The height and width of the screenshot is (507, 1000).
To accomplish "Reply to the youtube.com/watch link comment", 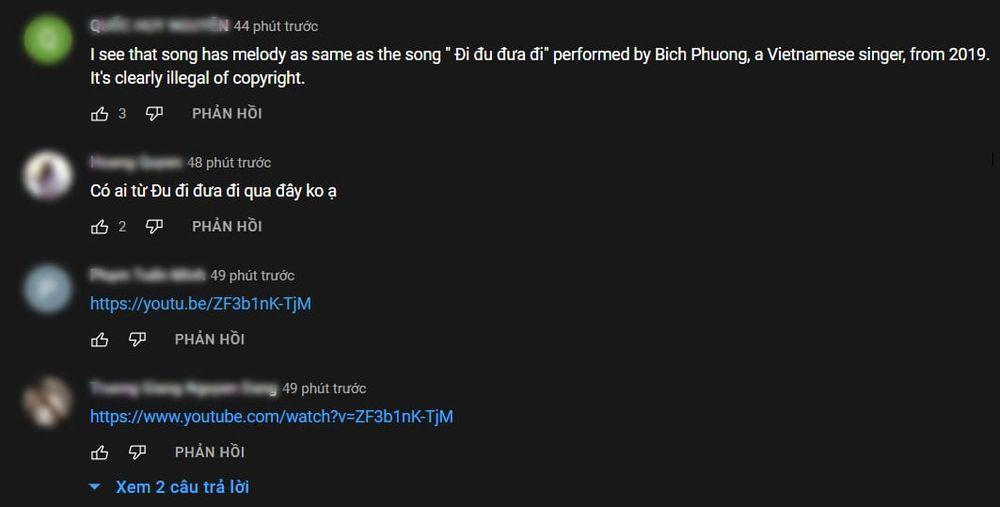I will click(210, 453).
